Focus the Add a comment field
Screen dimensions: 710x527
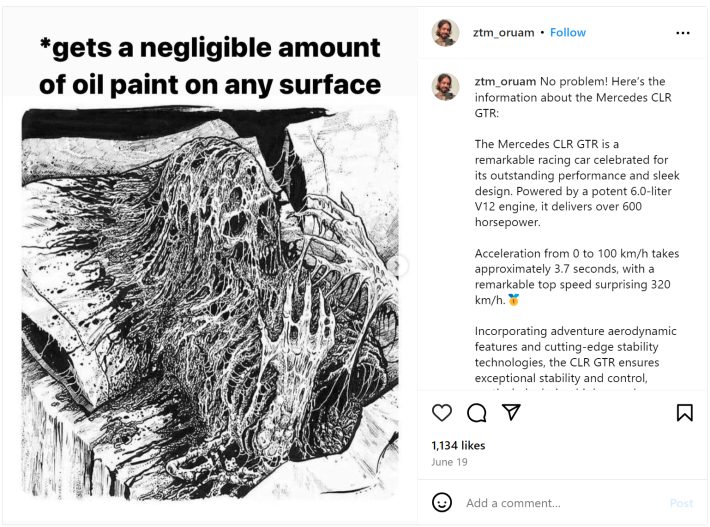pos(560,503)
